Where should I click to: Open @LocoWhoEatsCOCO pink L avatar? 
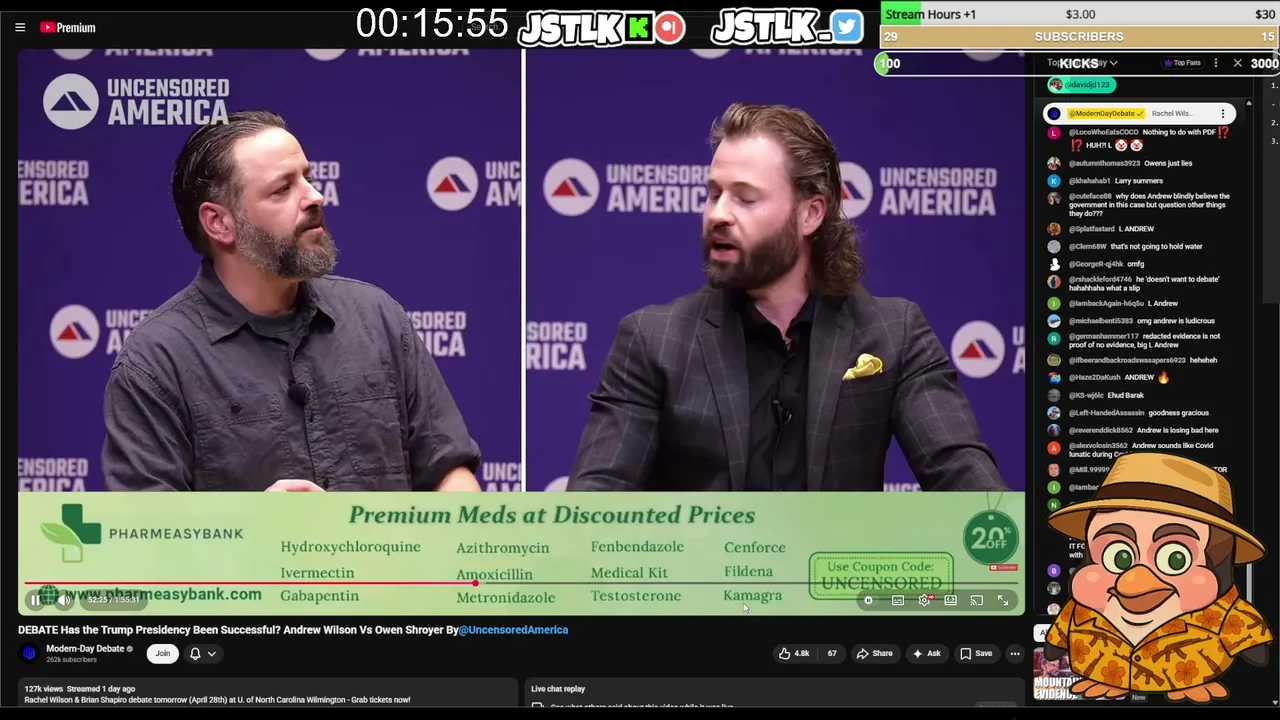[x=1054, y=132]
